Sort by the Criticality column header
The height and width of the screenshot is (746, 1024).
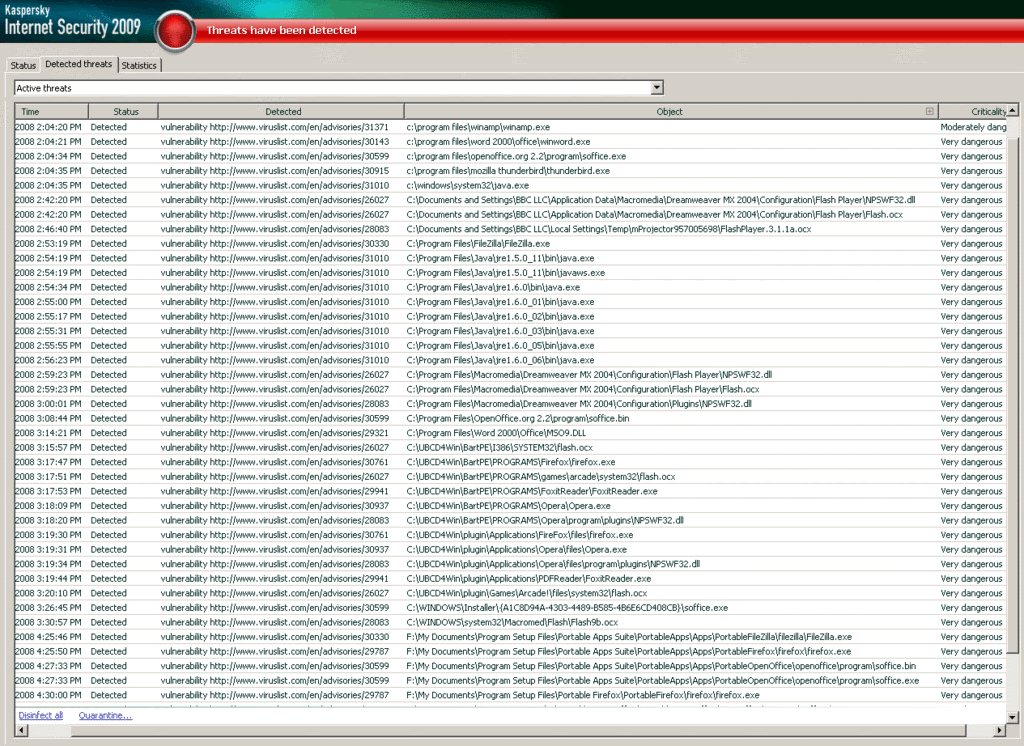(x=973, y=112)
